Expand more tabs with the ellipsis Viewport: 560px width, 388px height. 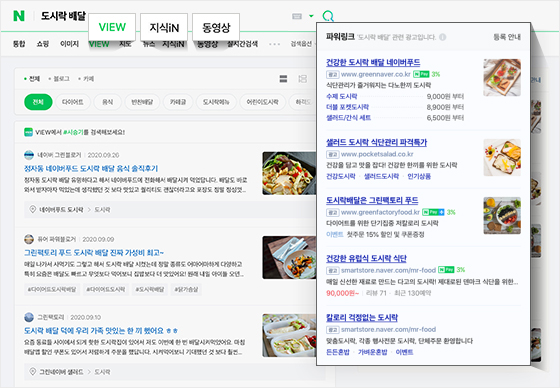point(274,44)
